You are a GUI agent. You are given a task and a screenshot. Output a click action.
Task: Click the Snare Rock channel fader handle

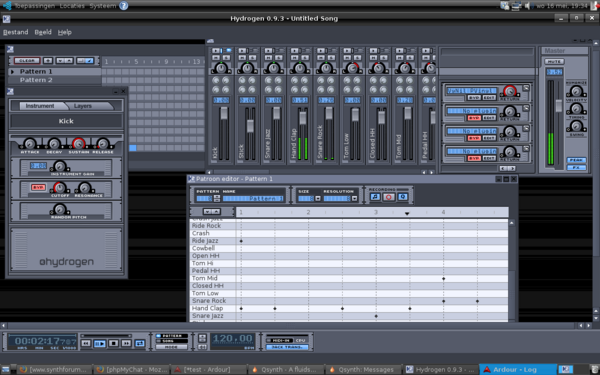coord(329,113)
